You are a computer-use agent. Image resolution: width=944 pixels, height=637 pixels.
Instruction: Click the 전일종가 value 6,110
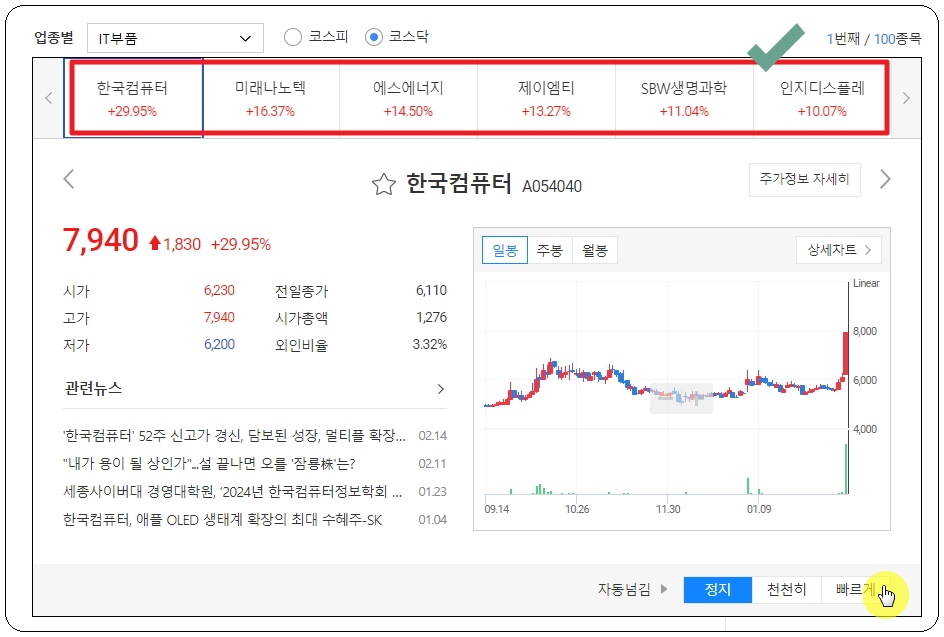pos(432,290)
